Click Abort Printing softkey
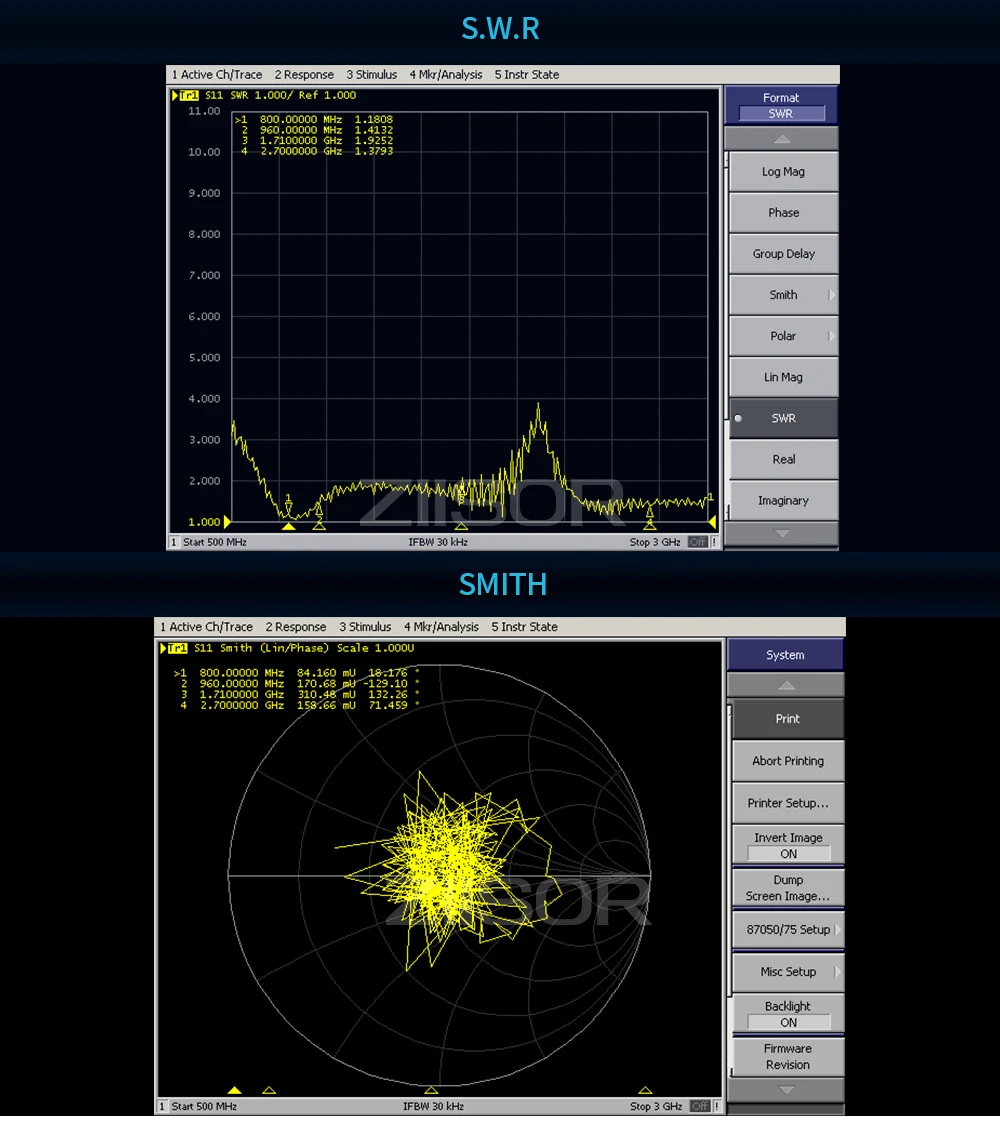1000x1131 pixels. point(788,761)
